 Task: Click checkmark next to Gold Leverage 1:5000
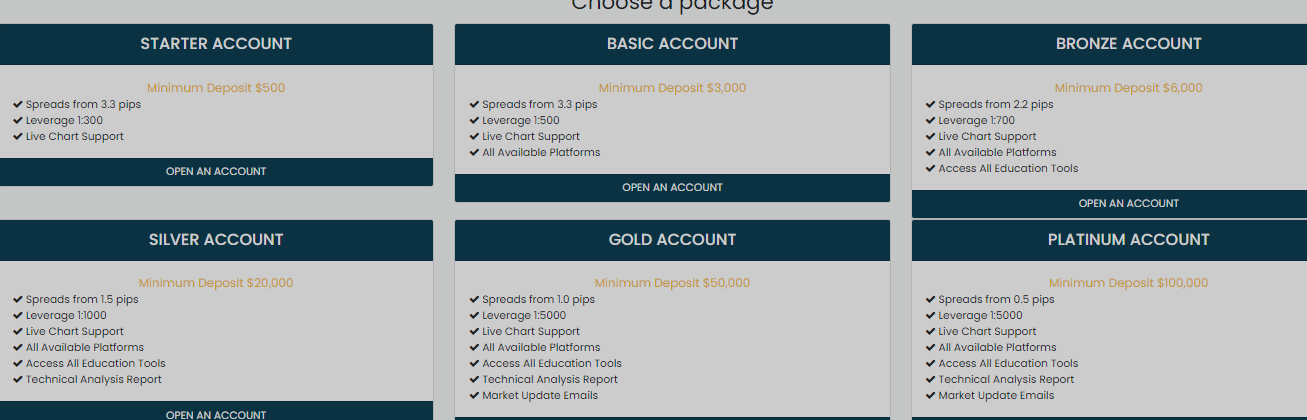[474, 316]
